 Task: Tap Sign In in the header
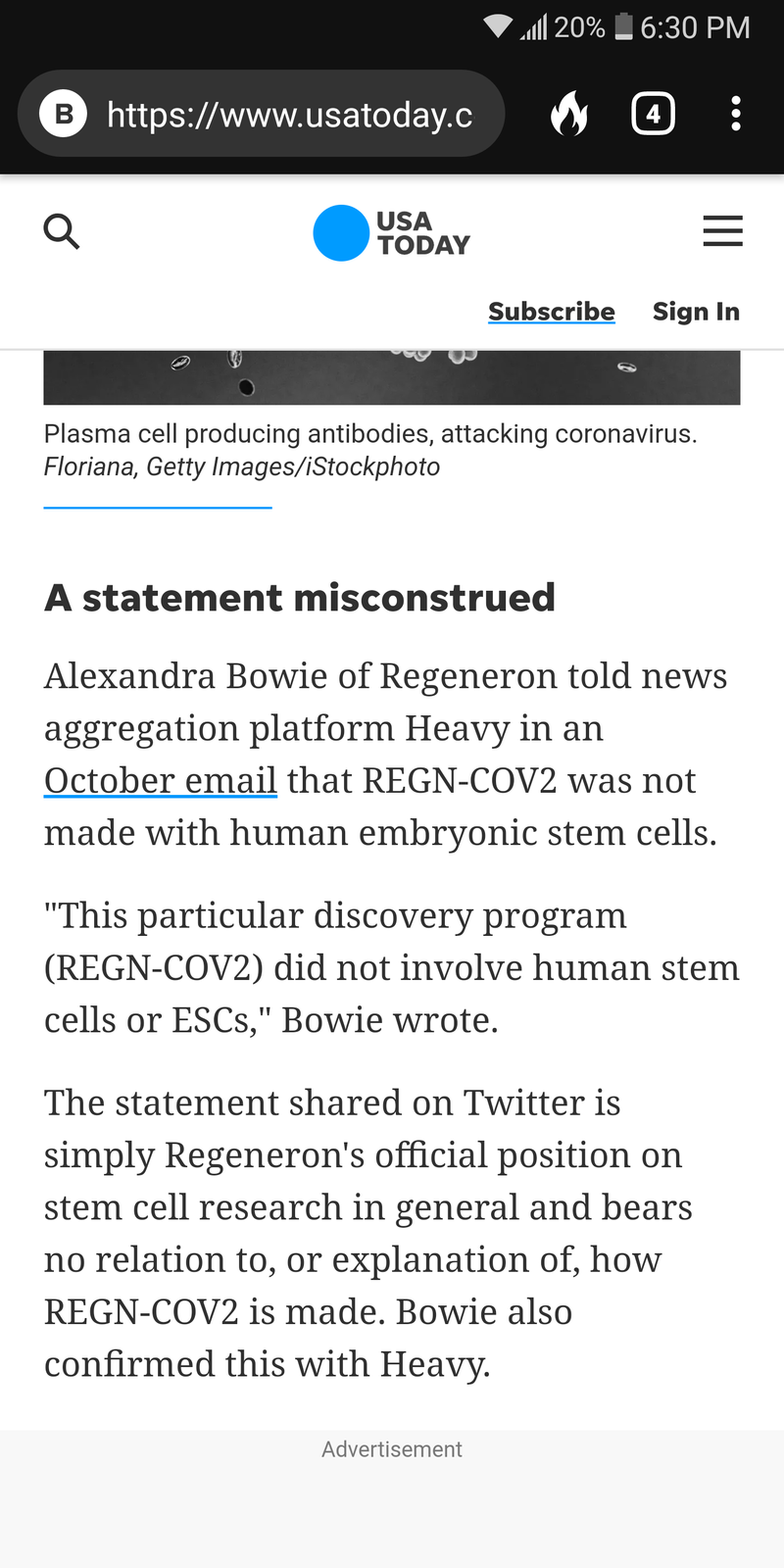click(x=696, y=312)
